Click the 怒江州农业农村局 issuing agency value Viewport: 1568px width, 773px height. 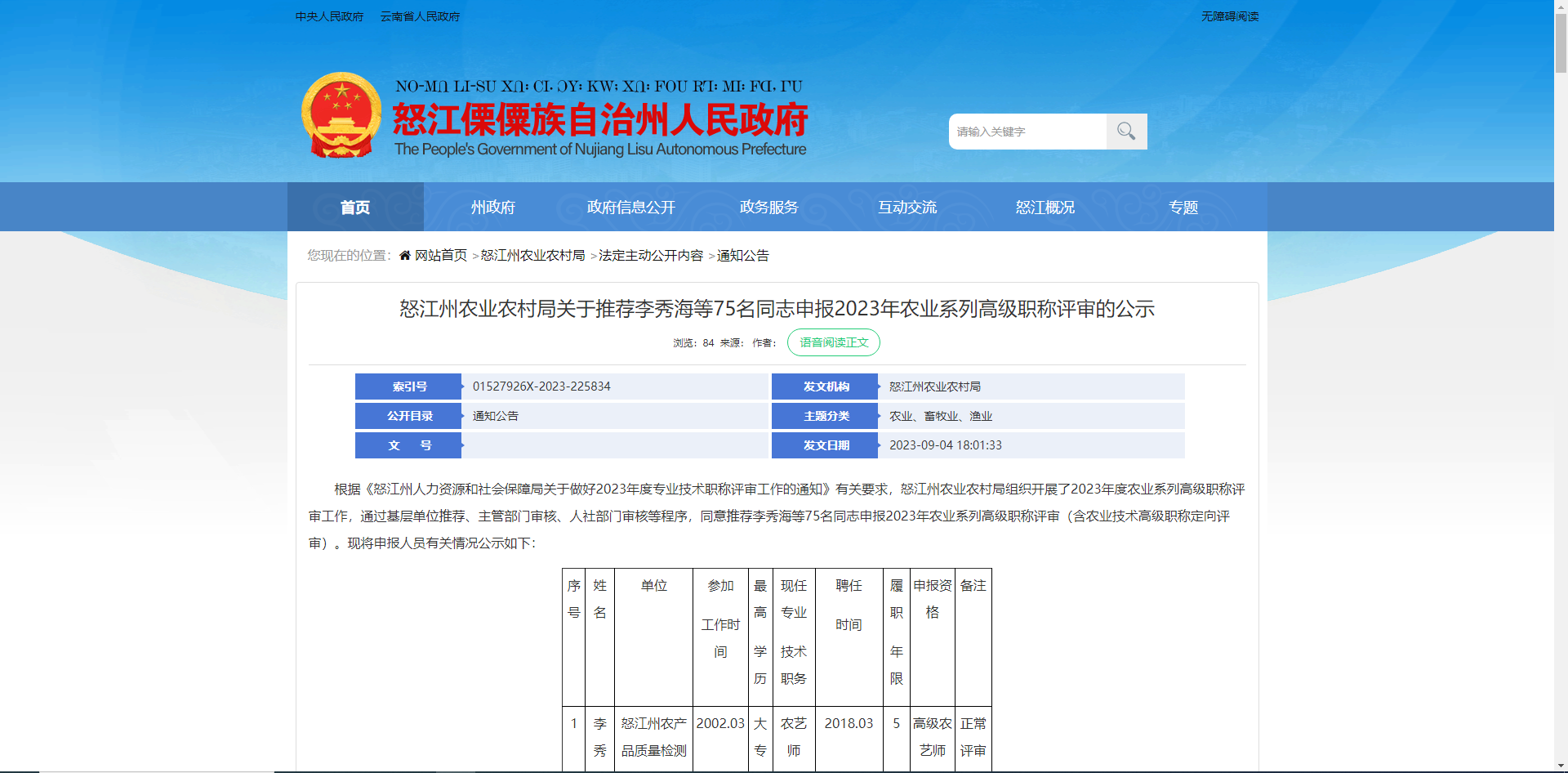pos(935,386)
